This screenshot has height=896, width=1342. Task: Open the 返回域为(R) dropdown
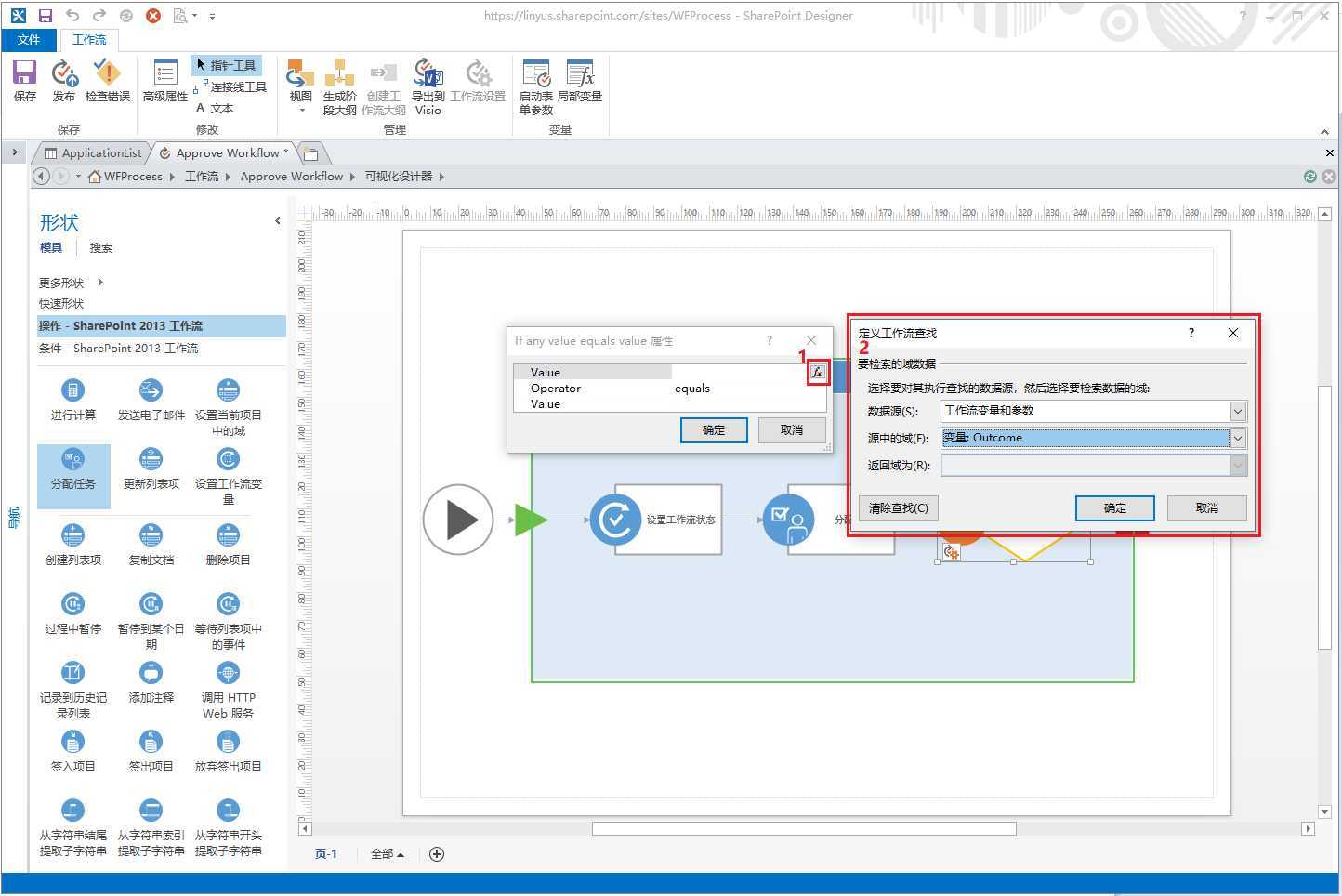click(1237, 465)
